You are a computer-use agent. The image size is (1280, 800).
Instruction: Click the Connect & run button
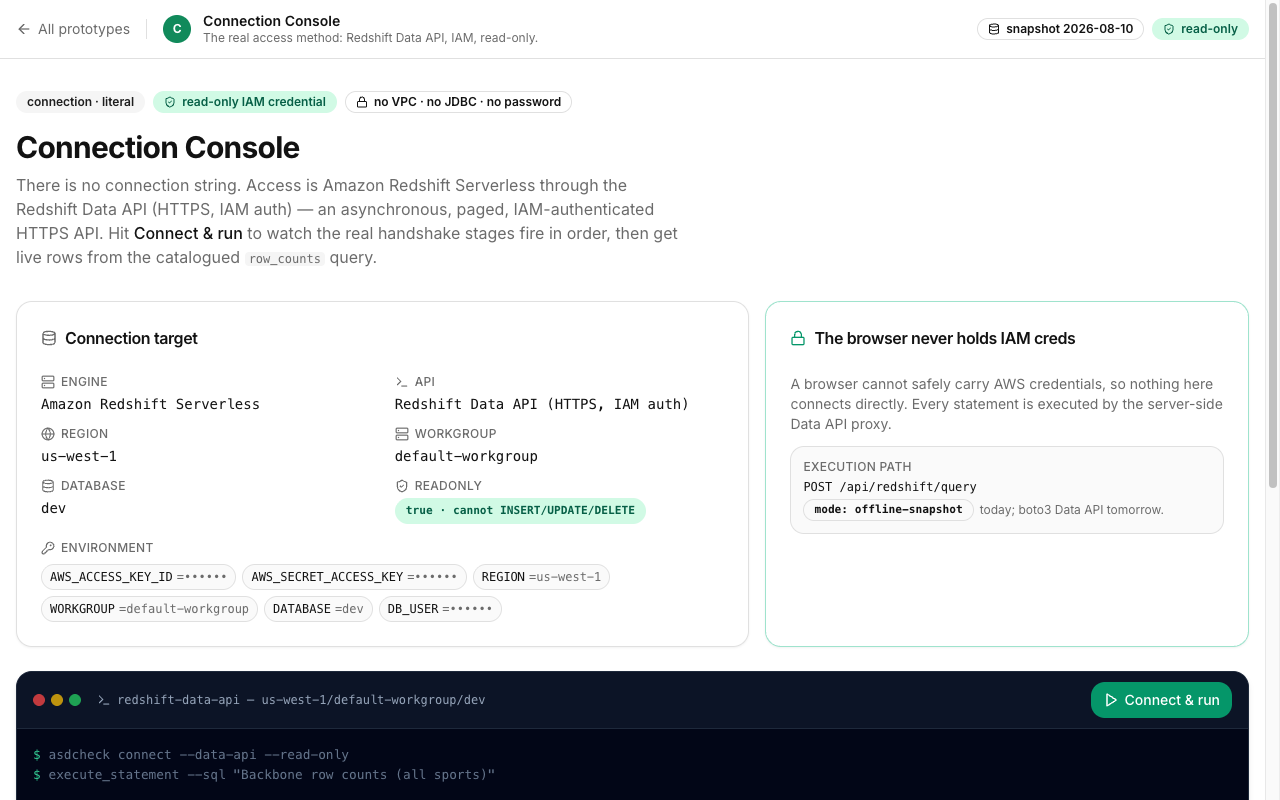pyautogui.click(x=1161, y=700)
